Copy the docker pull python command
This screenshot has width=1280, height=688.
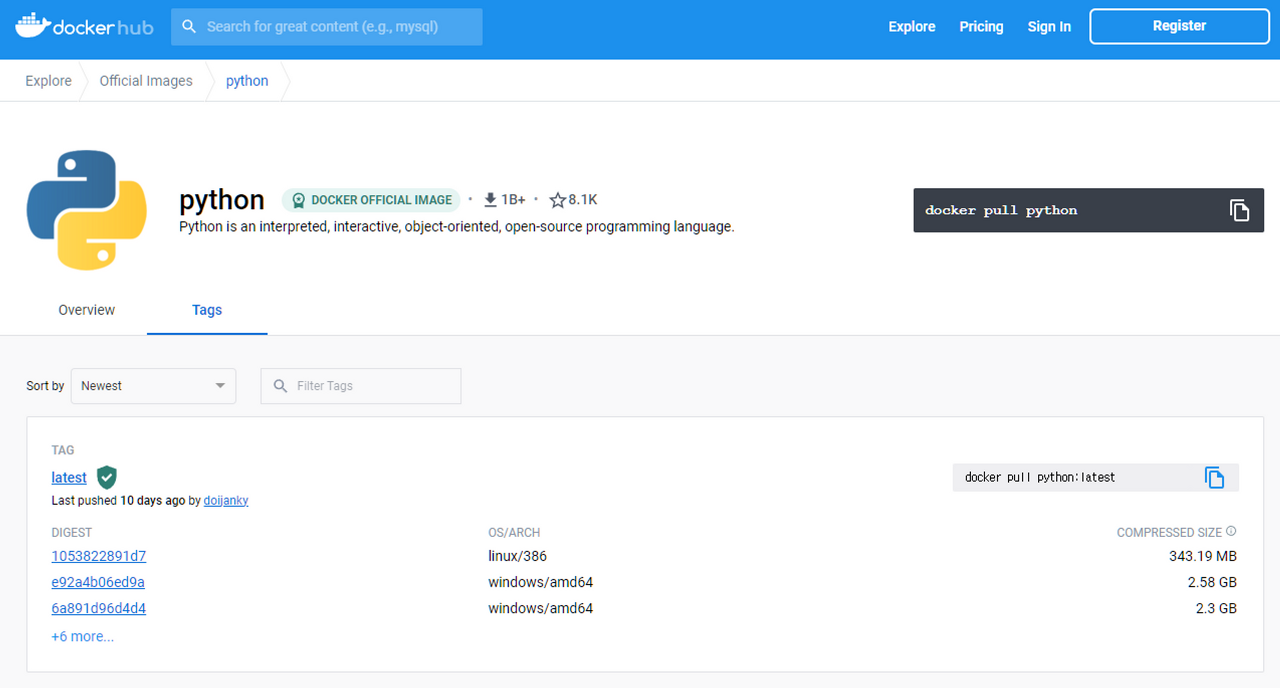1239,210
